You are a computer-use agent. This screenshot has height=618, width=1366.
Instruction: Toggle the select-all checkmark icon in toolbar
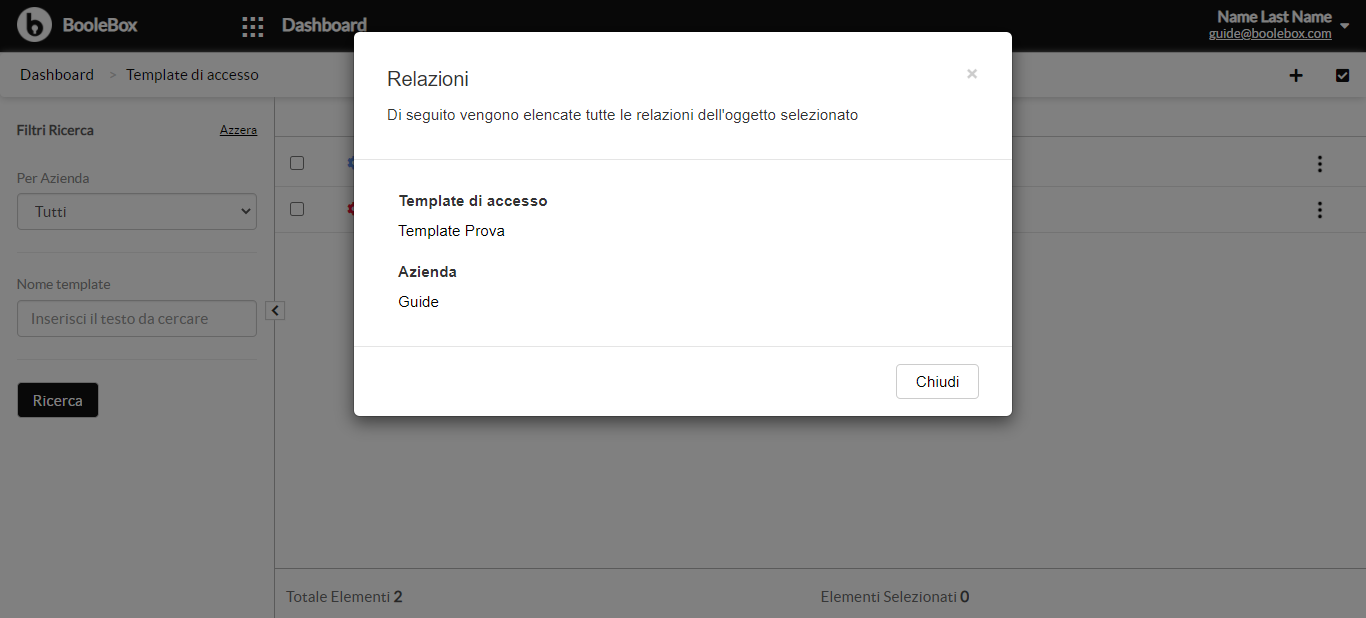point(1343,75)
